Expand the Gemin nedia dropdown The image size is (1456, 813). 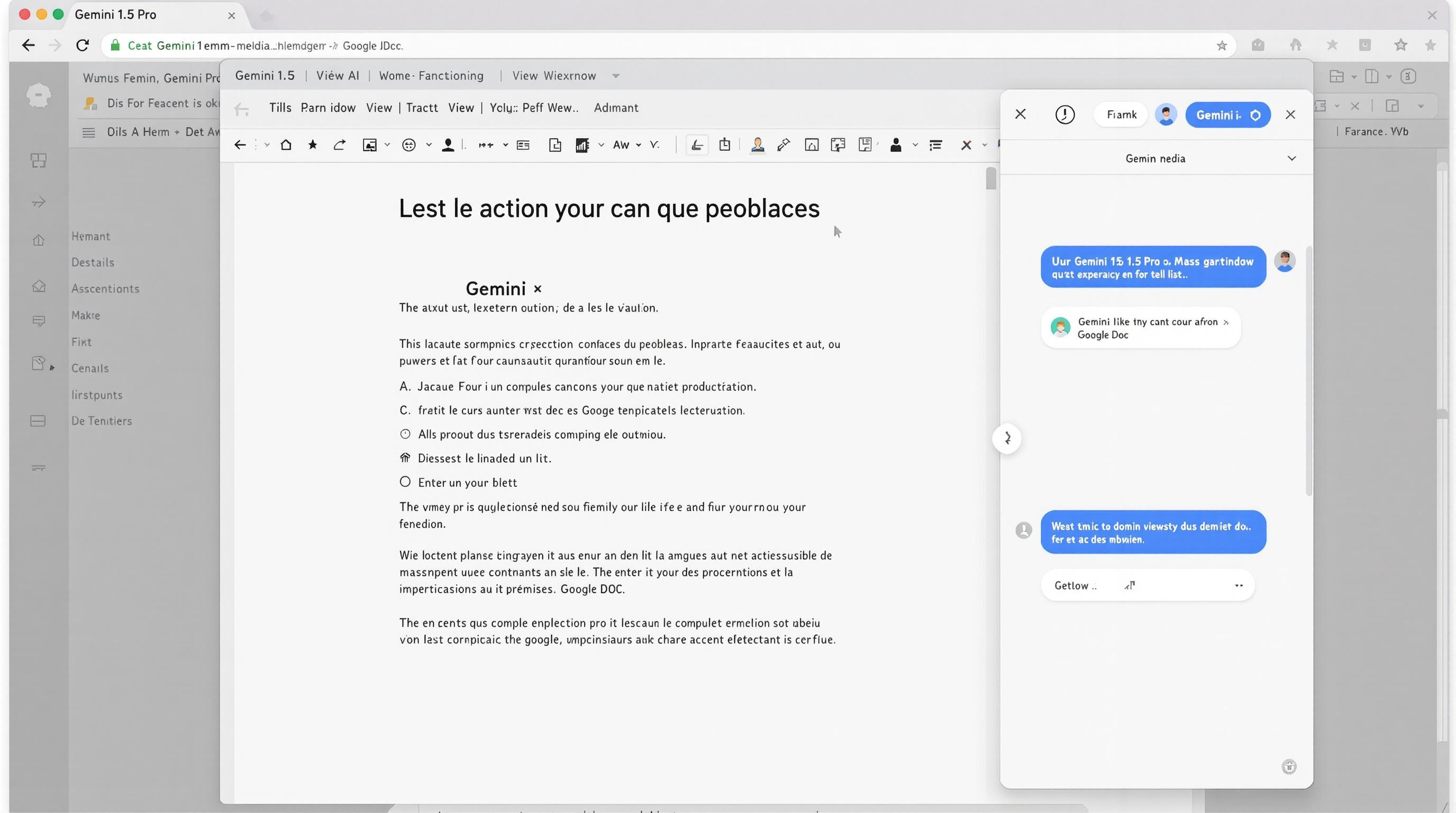pyautogui.click(x=1291, y=158)
